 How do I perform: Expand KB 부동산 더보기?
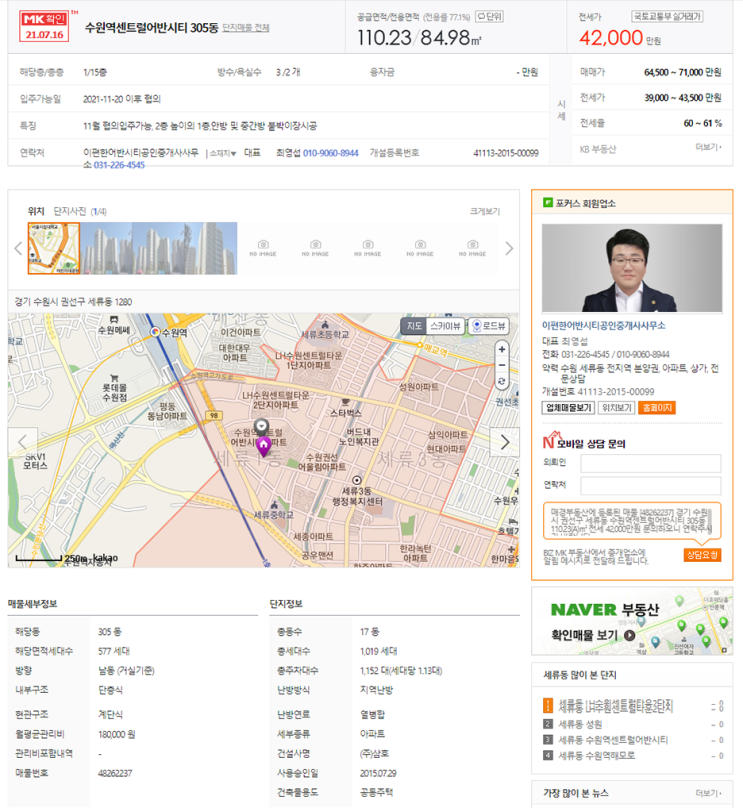tap(708, 147)
